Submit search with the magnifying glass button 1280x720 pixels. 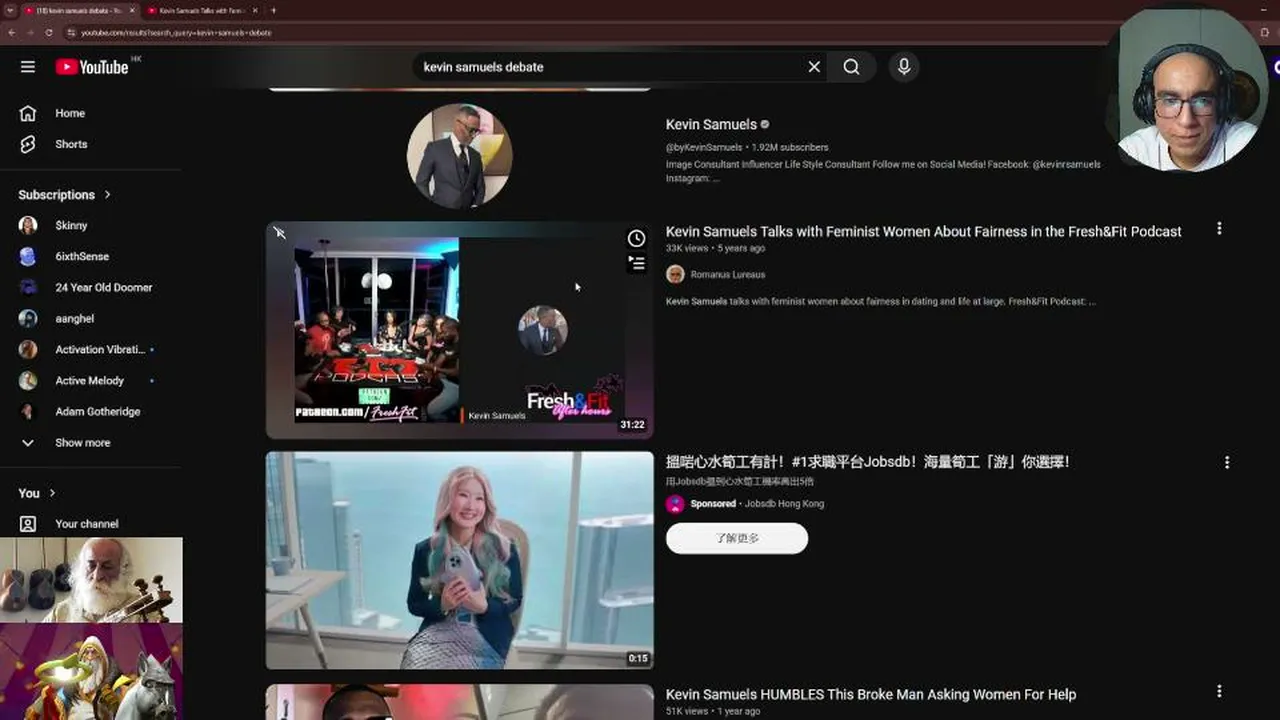[x=851, y=67]
